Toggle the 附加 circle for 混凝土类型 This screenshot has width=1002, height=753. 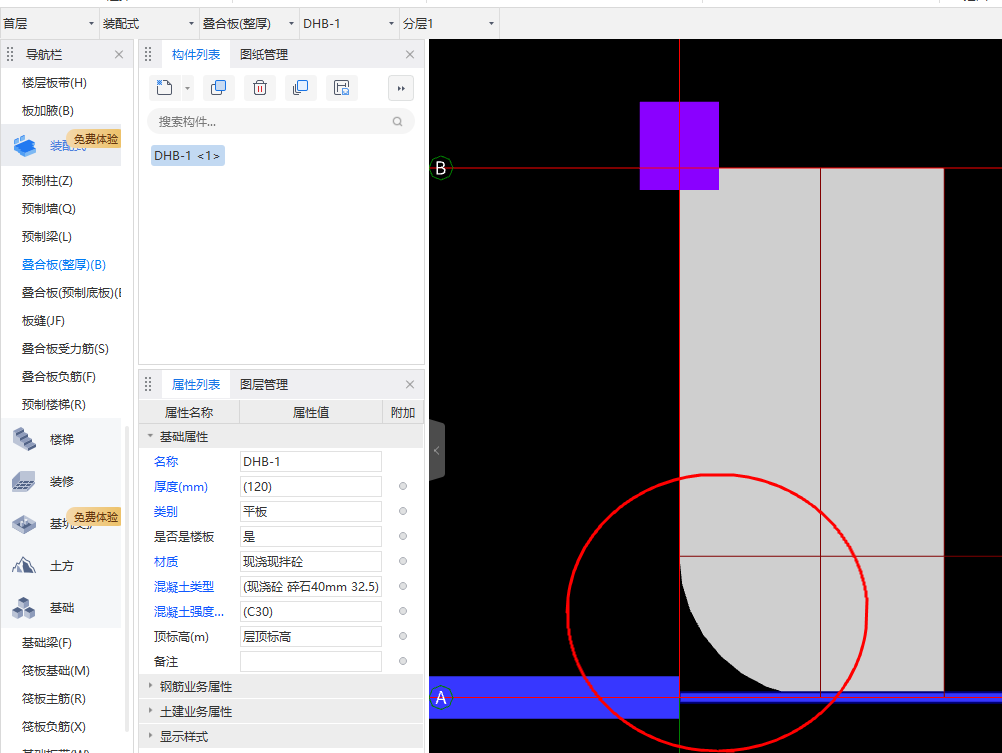[x=403, y=586]
